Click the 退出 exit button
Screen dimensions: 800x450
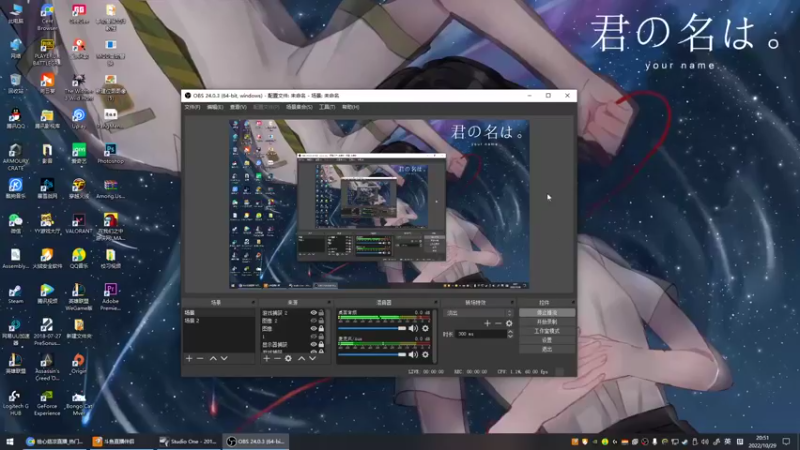coord(547,349)
